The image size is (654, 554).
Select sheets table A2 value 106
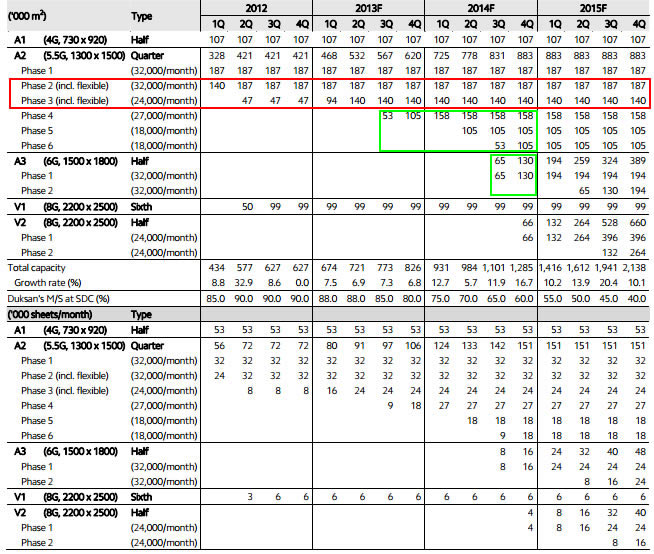413,346
